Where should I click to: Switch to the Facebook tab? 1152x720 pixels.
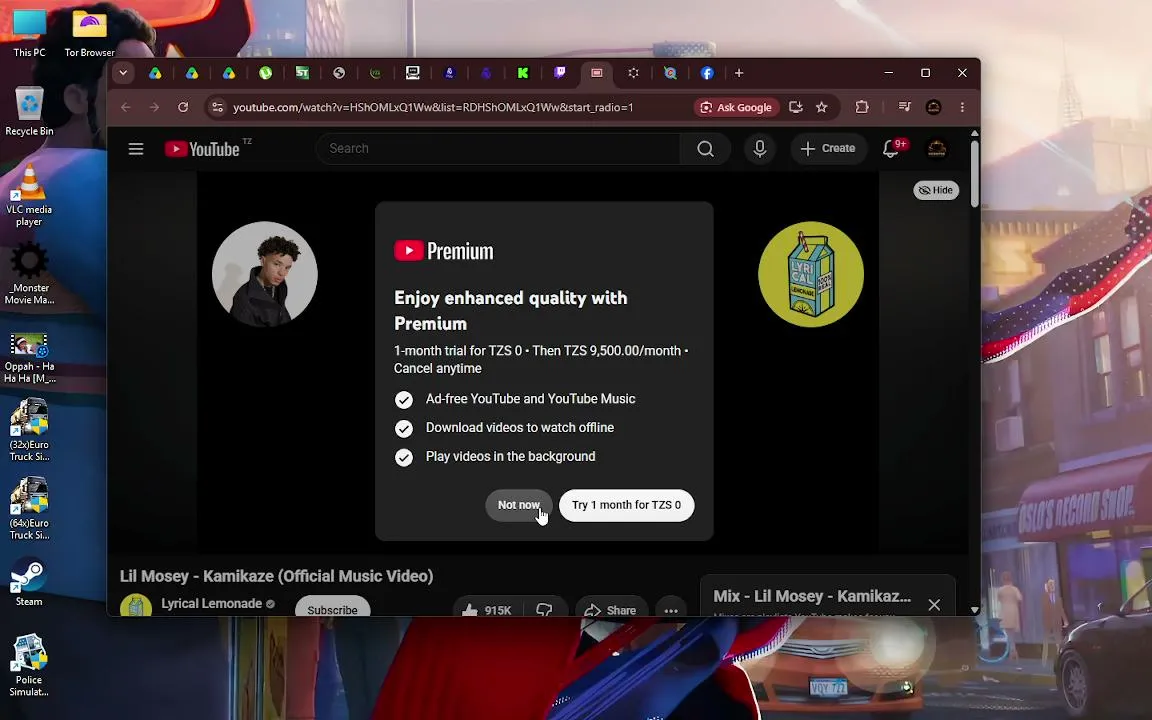(x=707, y=73)
